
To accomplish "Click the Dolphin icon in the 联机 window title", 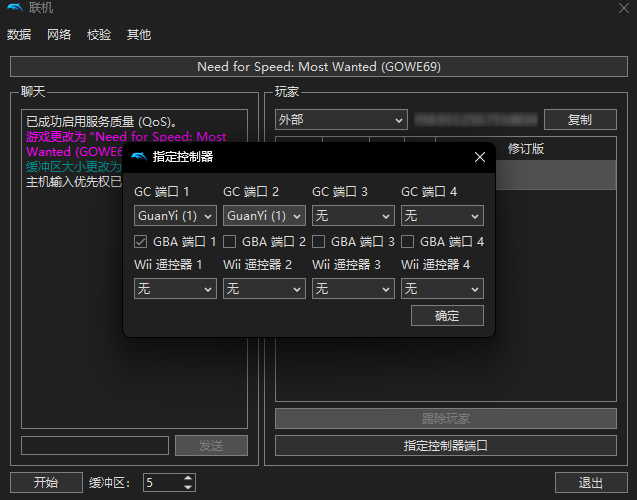I will pyautogui.click(x=15, y=7).
